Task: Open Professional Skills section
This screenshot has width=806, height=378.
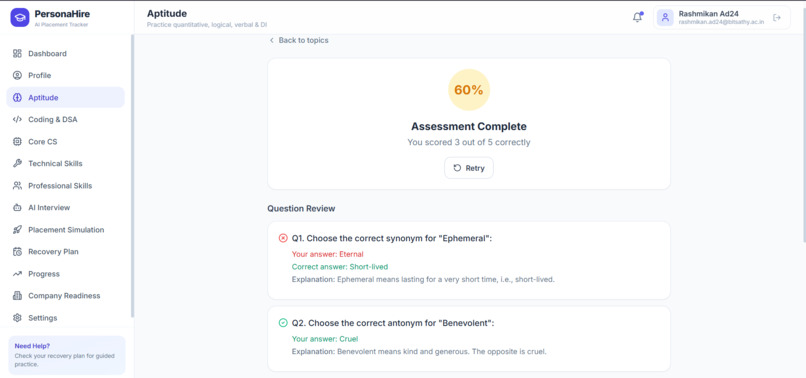Action: 65,186
